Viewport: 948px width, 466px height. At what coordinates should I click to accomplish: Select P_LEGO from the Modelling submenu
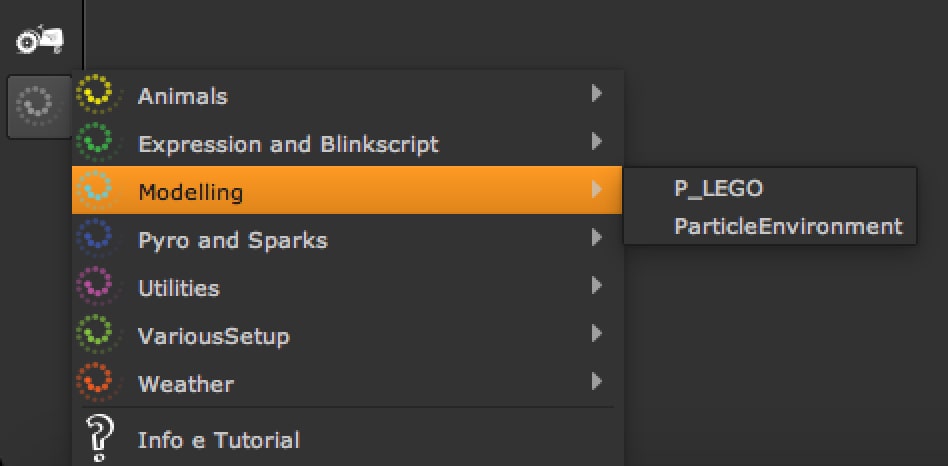click(x=719, y=188)
